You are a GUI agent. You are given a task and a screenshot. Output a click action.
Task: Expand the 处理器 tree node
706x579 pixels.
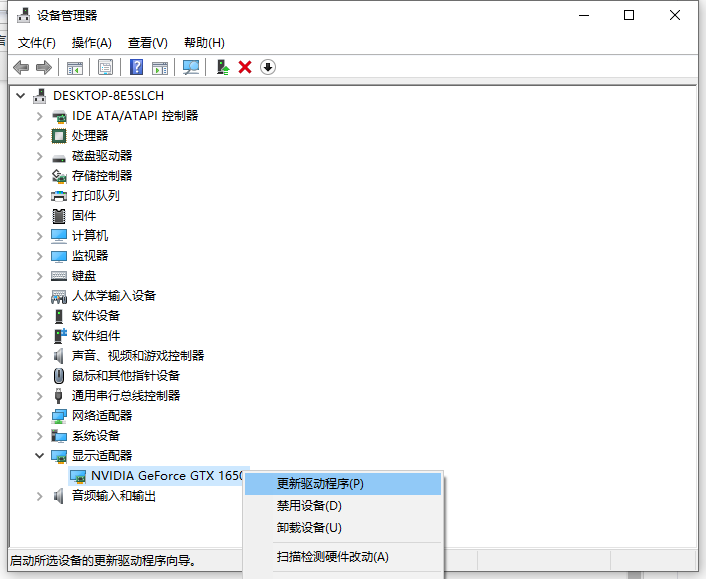pos(40,136)
